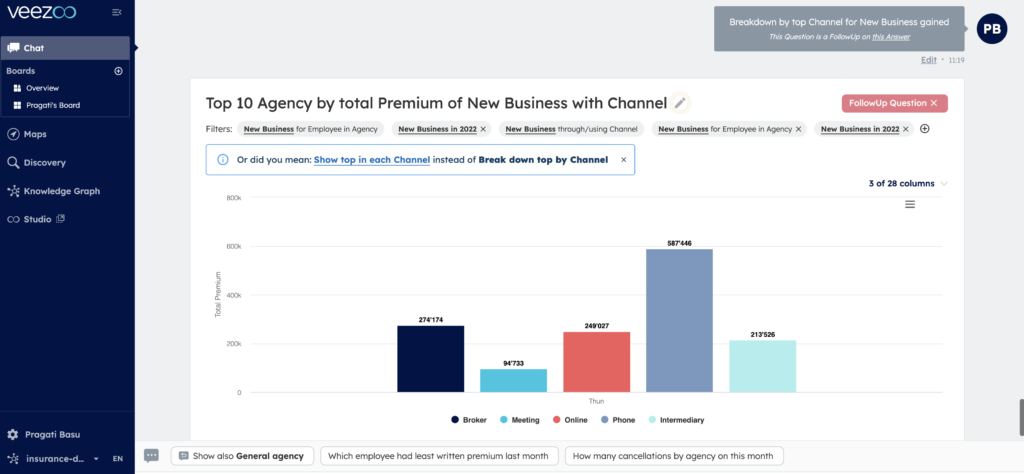Open the EN language selector

click(x=117, y=458)
